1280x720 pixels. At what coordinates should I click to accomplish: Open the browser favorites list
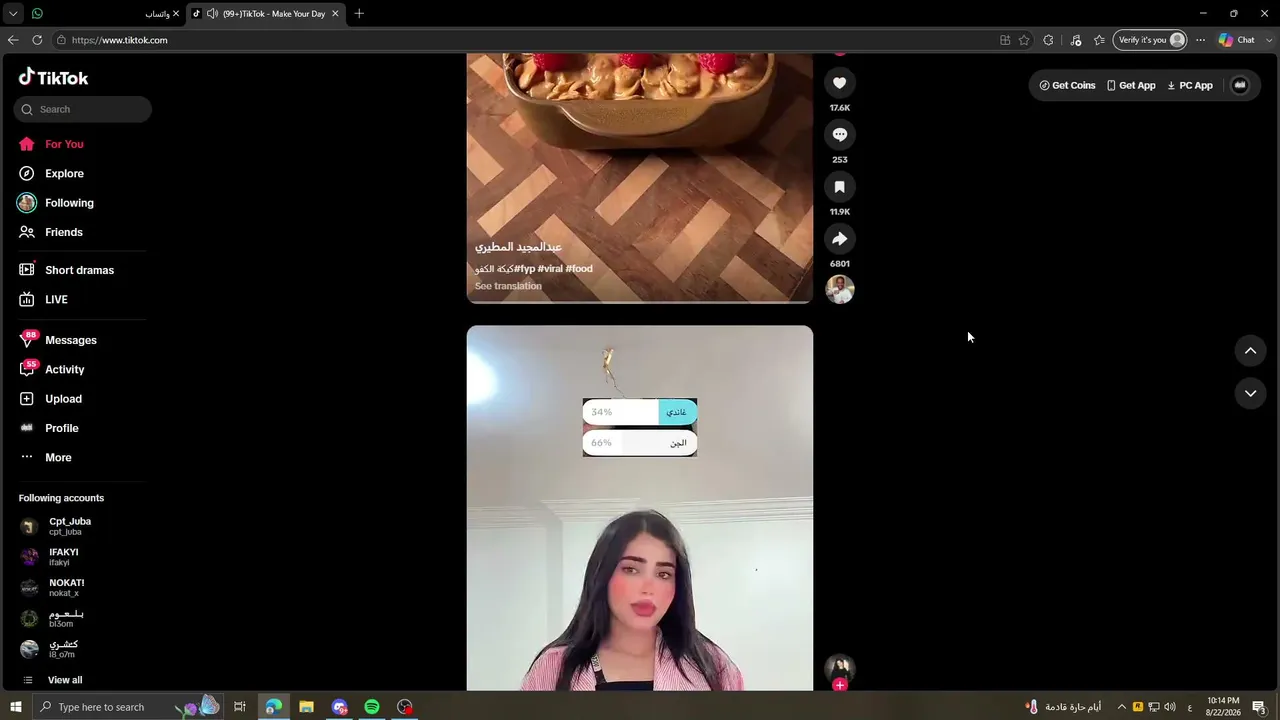pos(1099,40)
